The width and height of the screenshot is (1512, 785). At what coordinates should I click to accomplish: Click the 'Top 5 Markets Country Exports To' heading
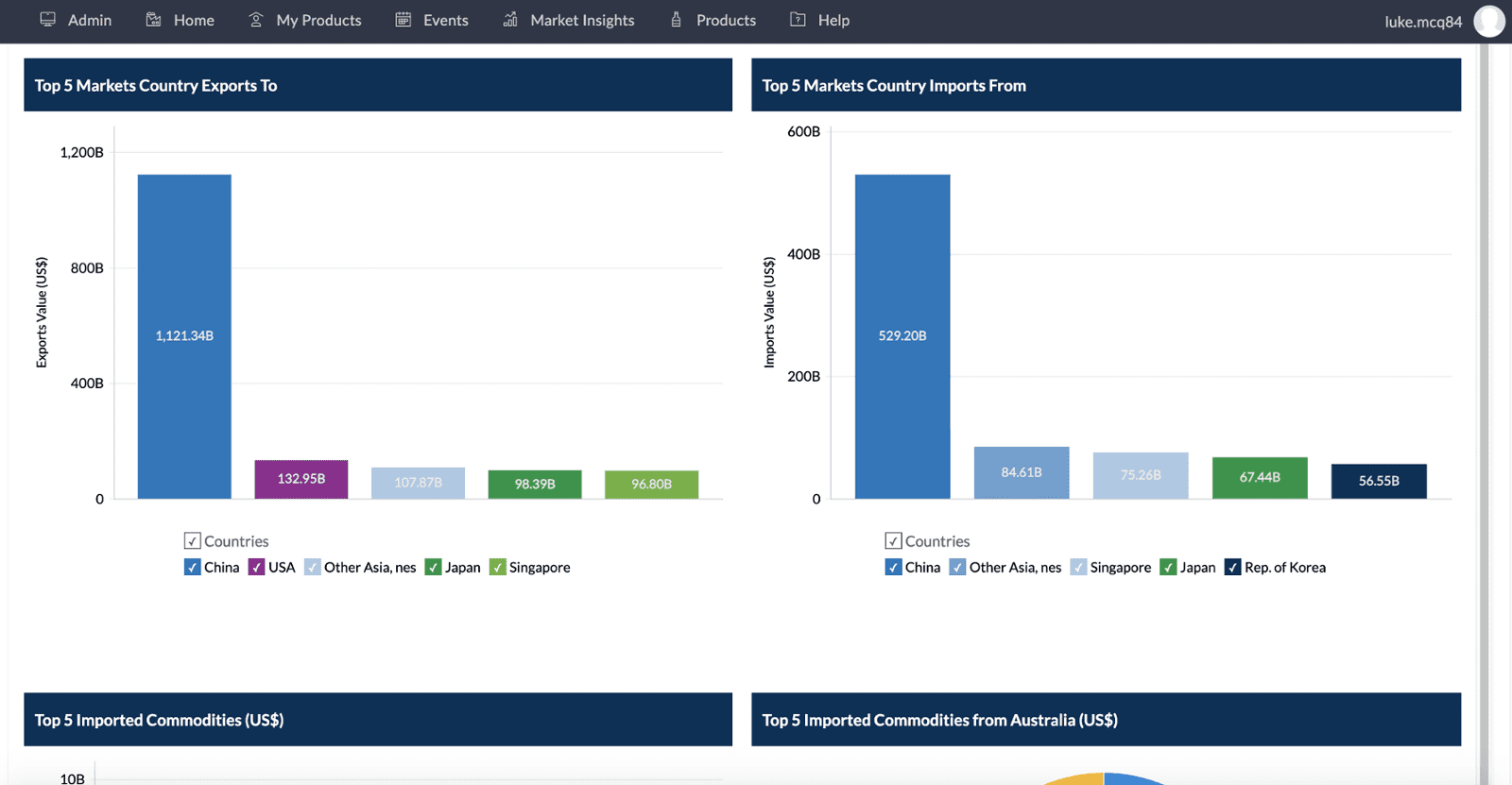(x=156, y=85)
